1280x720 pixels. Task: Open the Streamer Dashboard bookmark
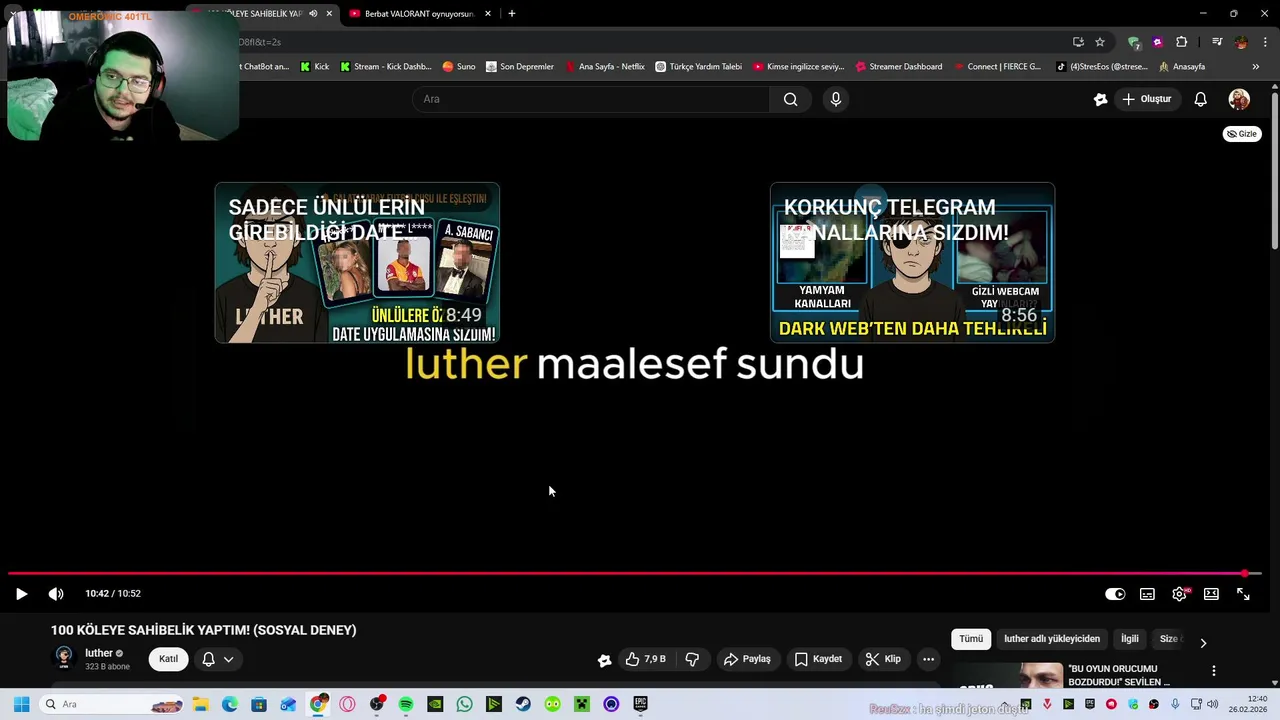[898, 67]
